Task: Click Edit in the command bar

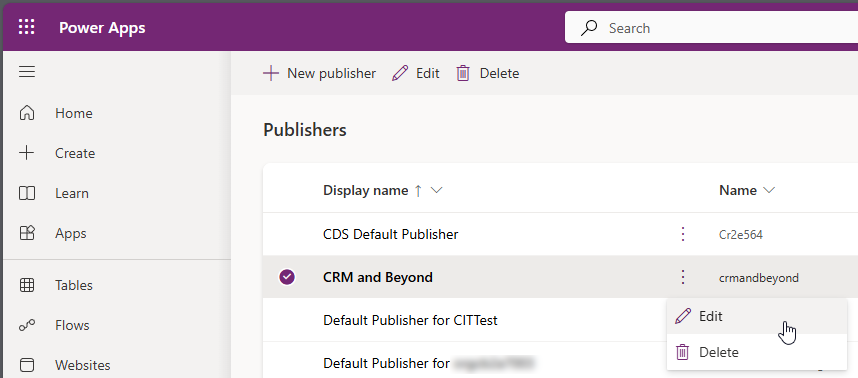Action: [416, 73]
